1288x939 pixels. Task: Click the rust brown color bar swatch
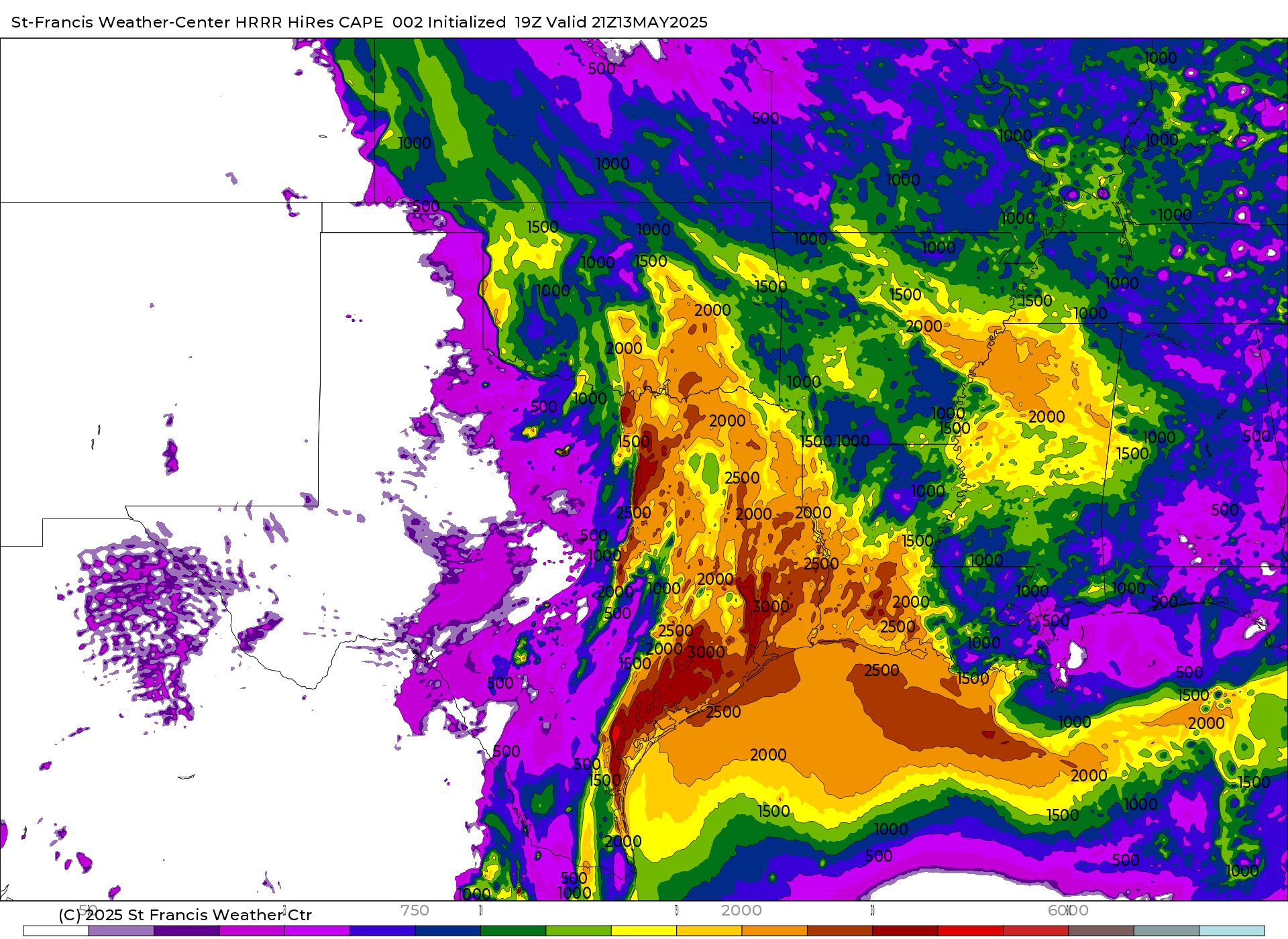(x=840, y=931)
